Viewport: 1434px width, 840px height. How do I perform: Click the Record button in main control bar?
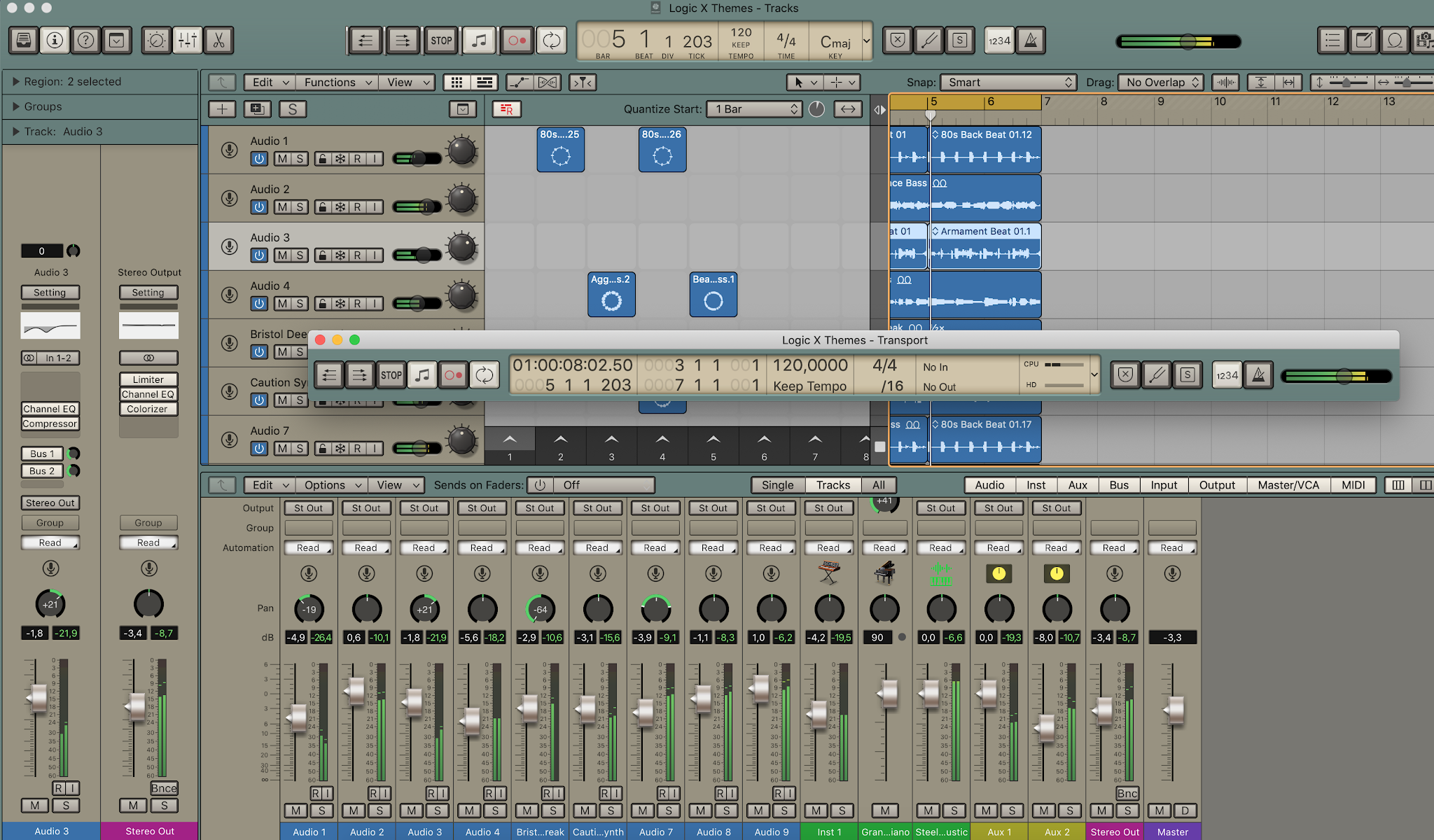point(517,41)
